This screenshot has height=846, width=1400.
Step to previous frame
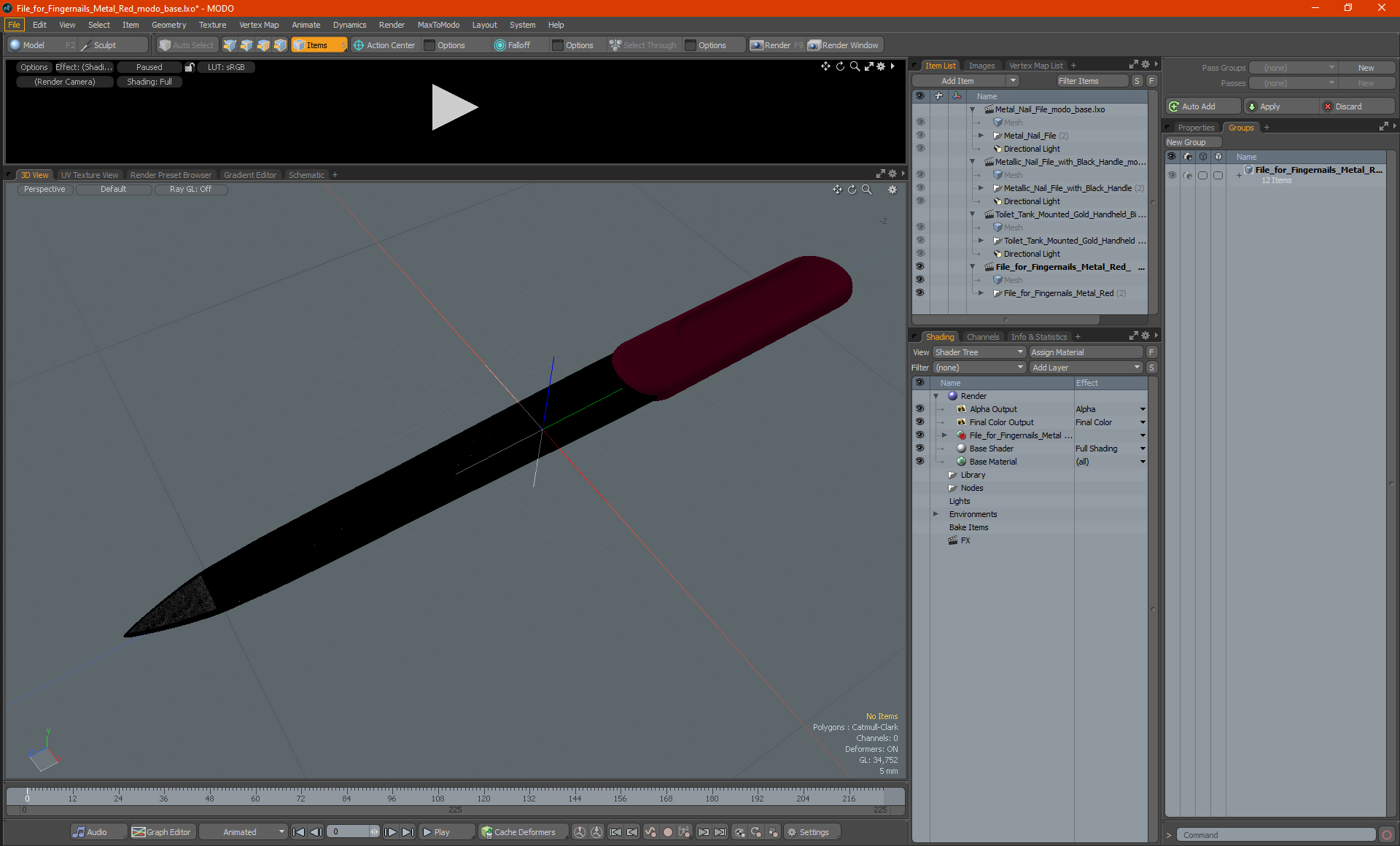(316, 832)
